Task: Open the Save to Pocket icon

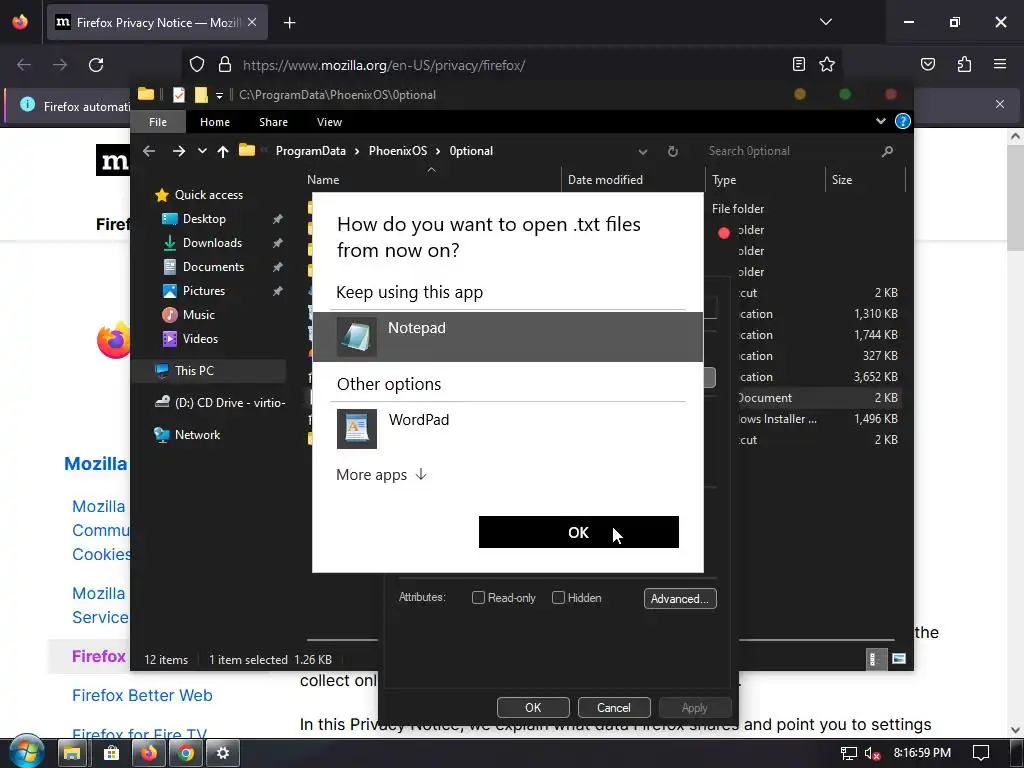Action: [x=928, y=64]
